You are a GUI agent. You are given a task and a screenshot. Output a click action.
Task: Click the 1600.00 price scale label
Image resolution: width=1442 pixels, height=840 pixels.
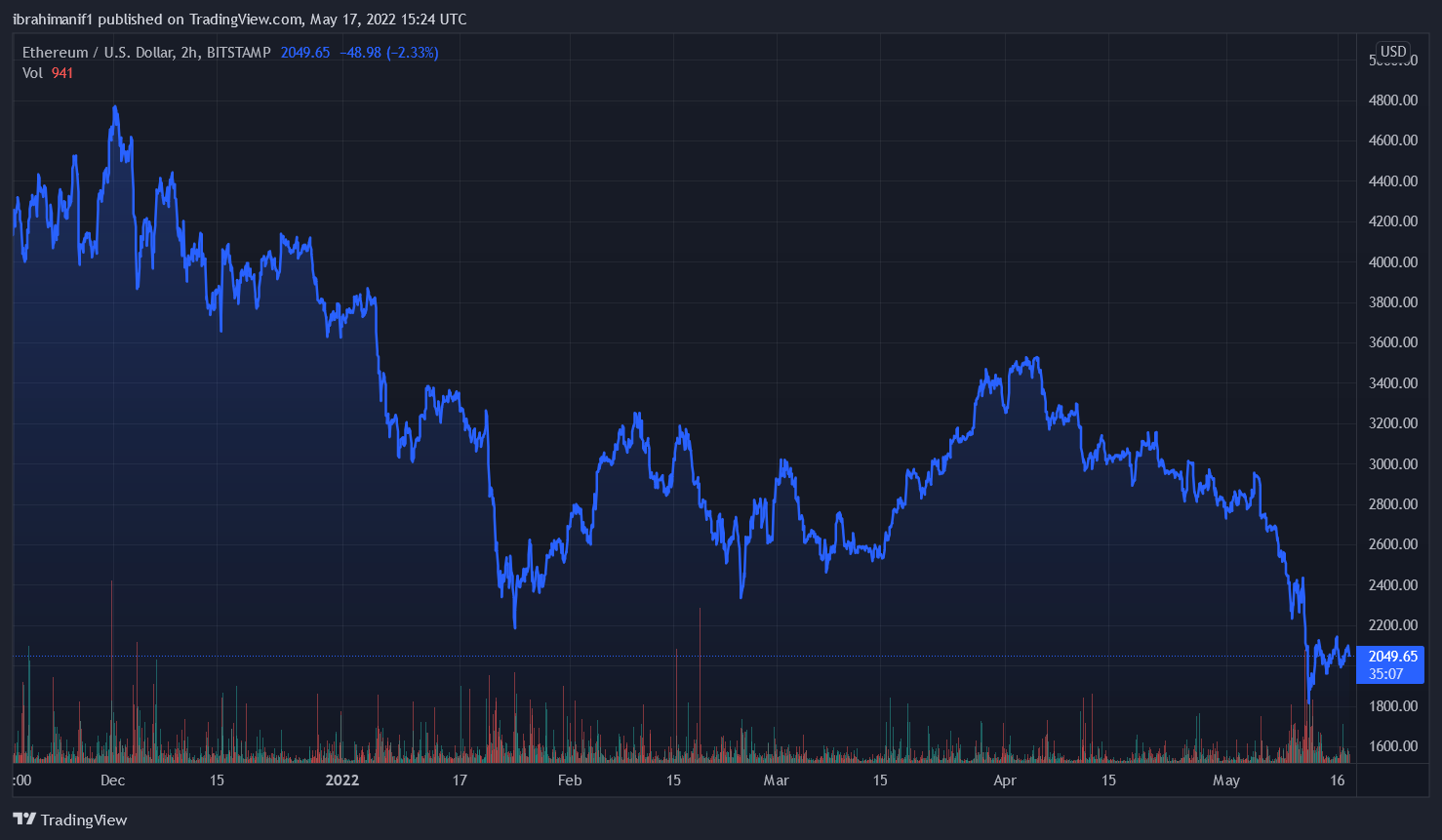pos(1393,746)
